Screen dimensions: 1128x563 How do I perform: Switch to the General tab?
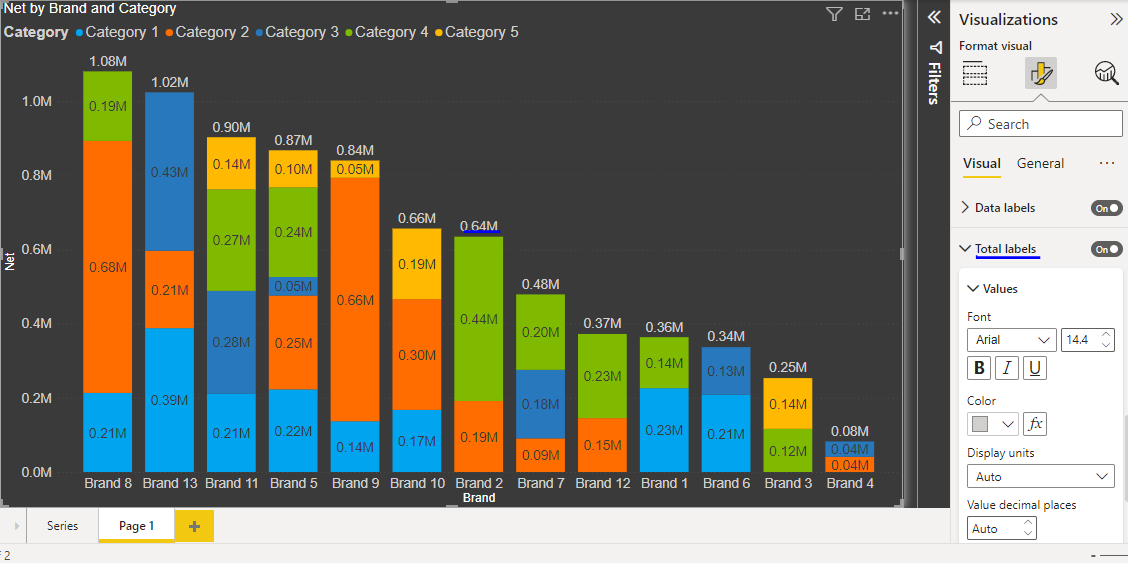point(1040,163)
